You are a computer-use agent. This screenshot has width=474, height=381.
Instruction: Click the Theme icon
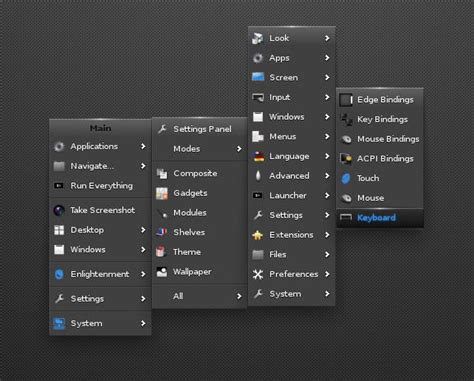[161, 252]
